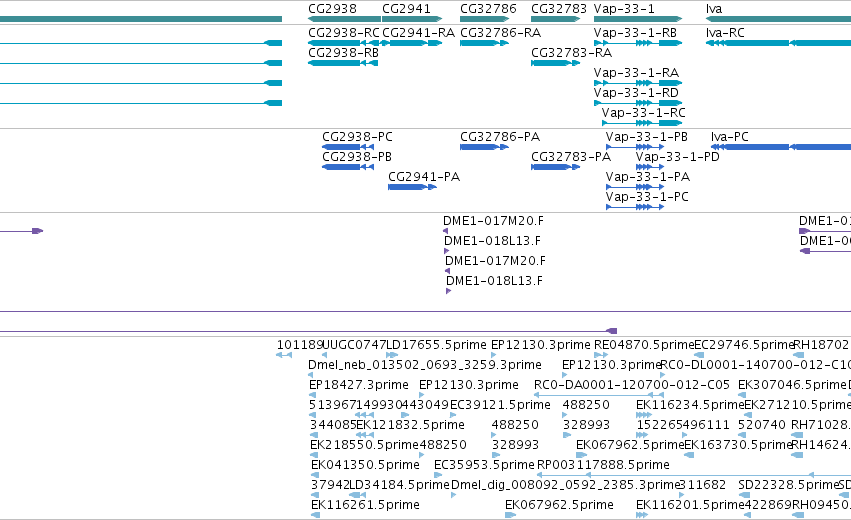Select the Vap-33-1-PB protein label
Image resolution: width=851 pixels, height=520 pixels.
[x=646, y=137]
